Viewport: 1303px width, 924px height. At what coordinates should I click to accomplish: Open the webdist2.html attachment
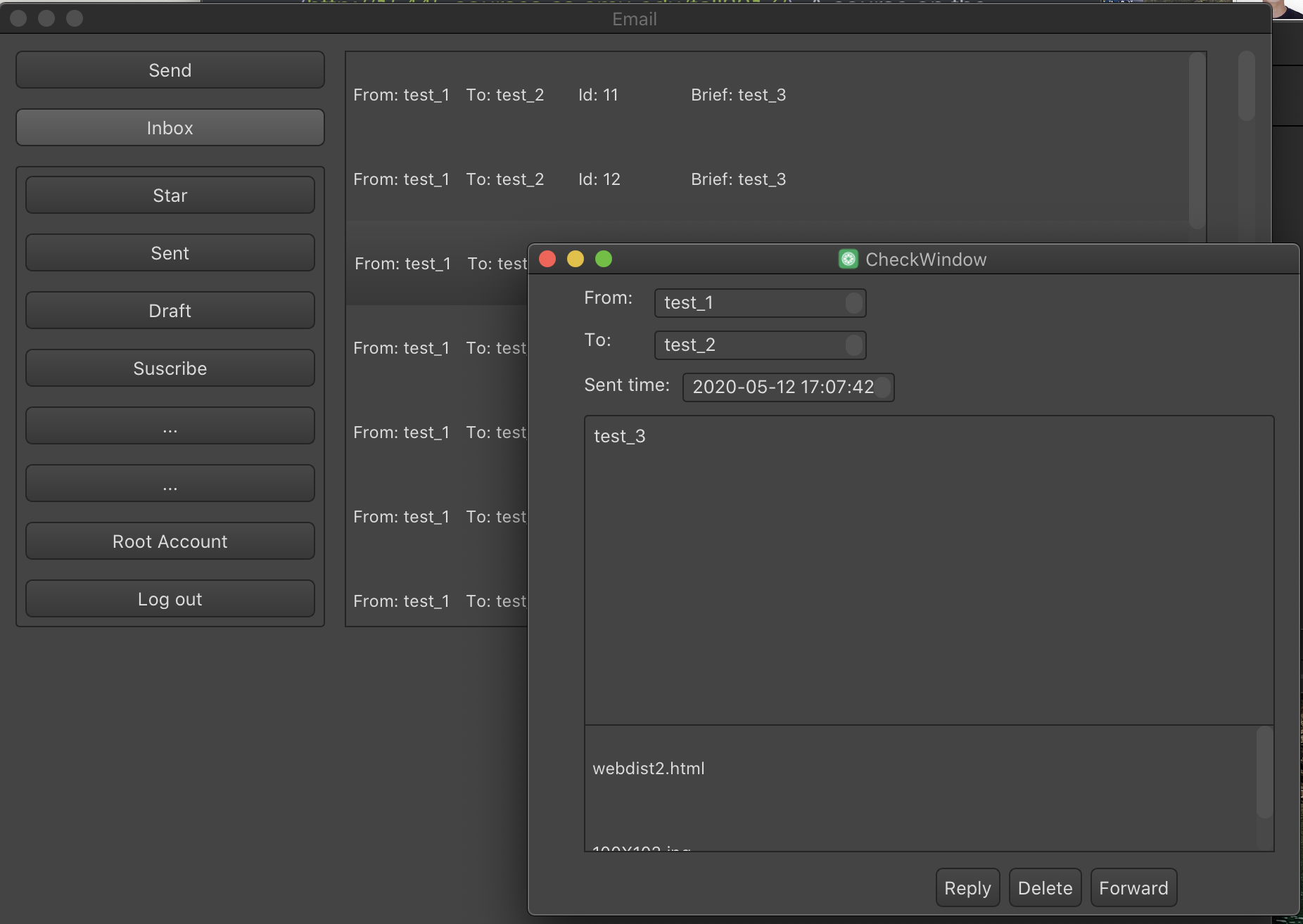tap(922, 768)
